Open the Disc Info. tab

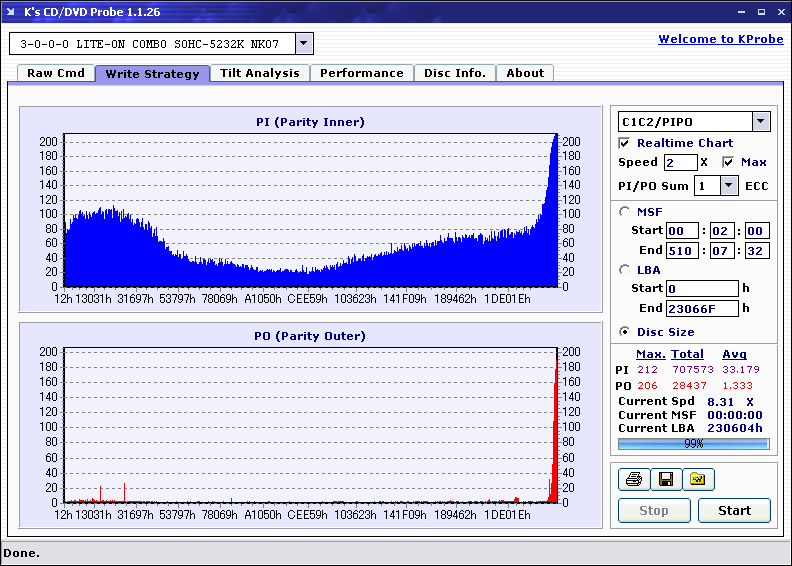pos(455,73)
